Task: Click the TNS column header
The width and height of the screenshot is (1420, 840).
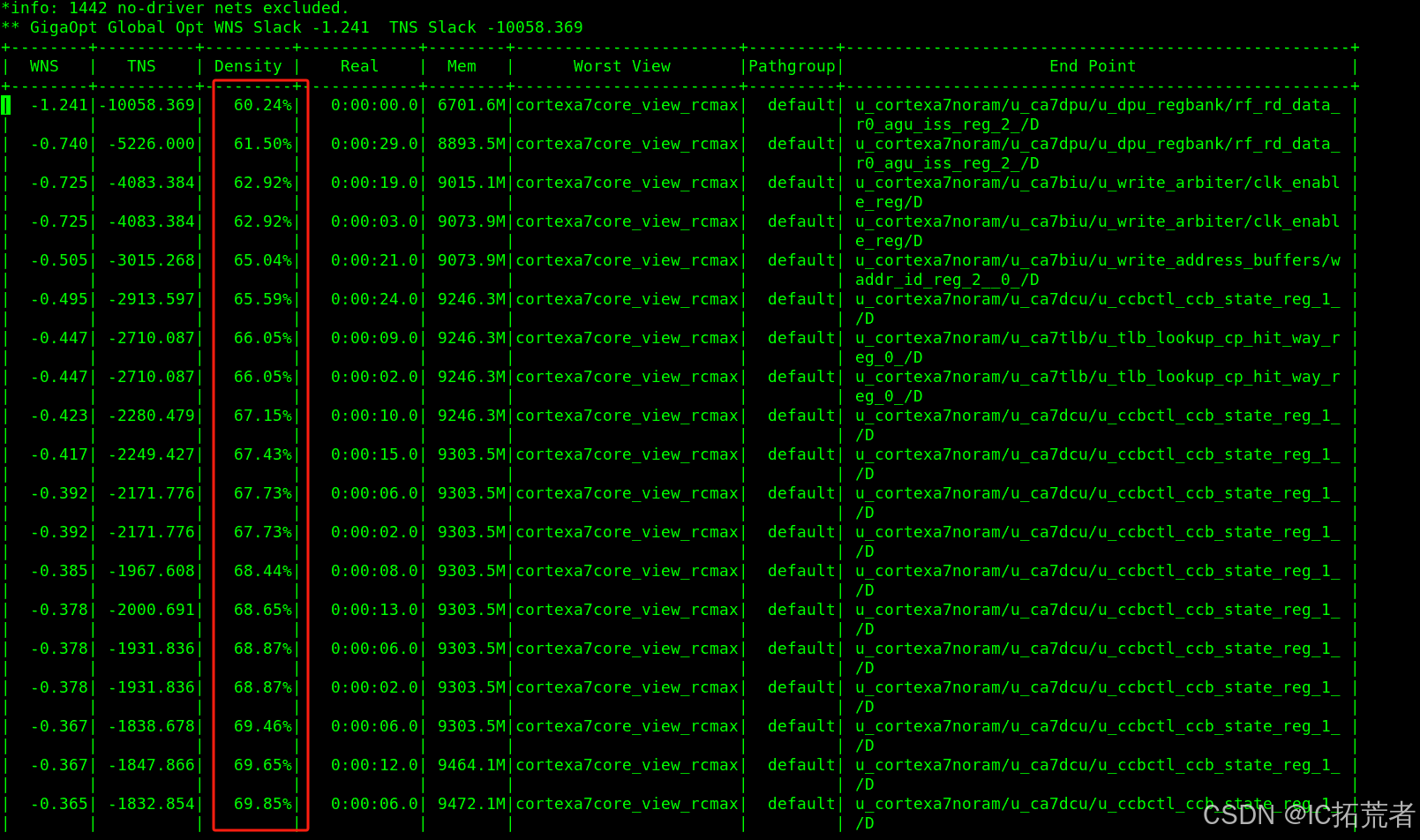Action: click(141, 66)
